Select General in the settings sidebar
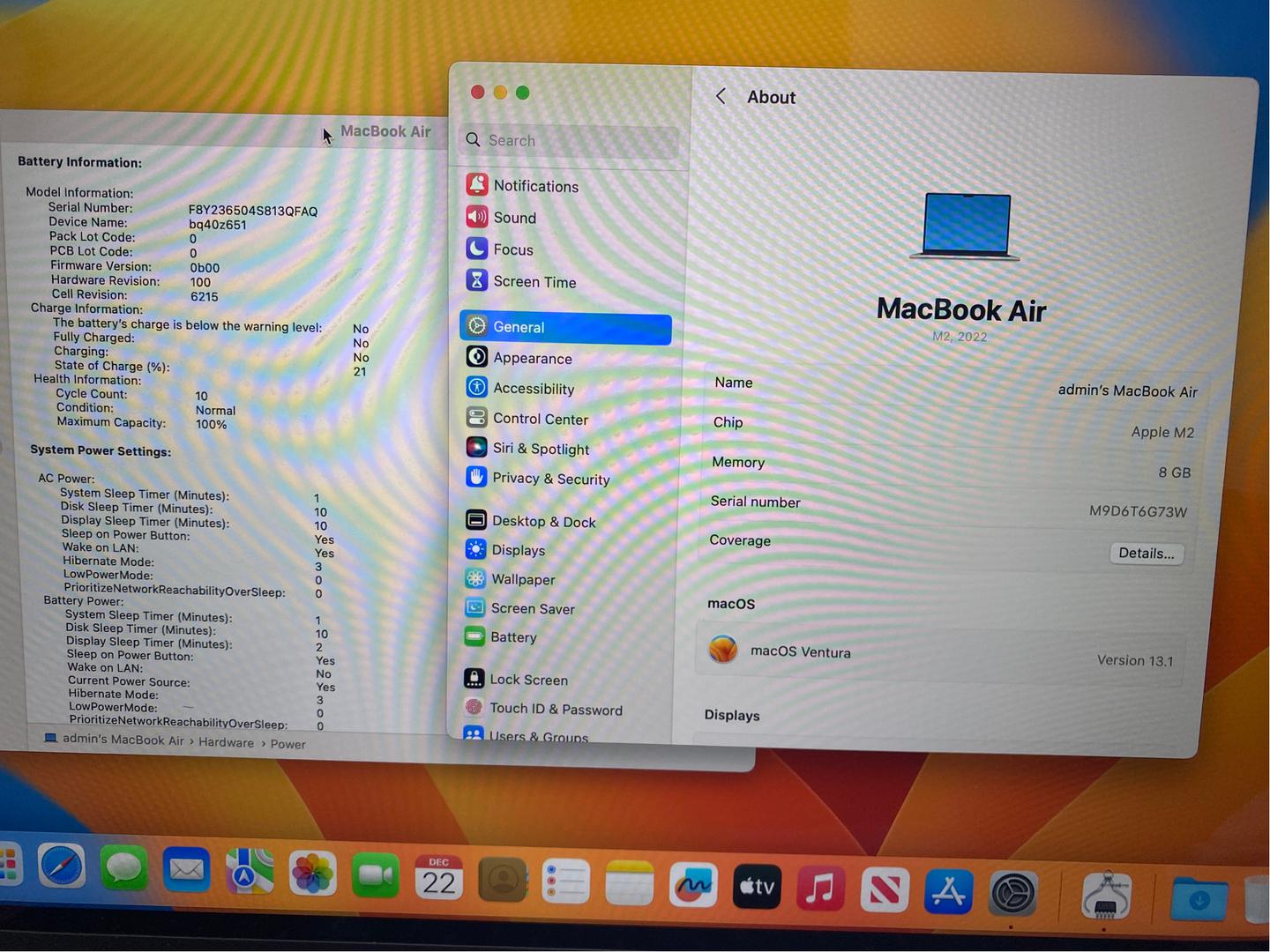Screen dimensions: 1270x952 565,327
